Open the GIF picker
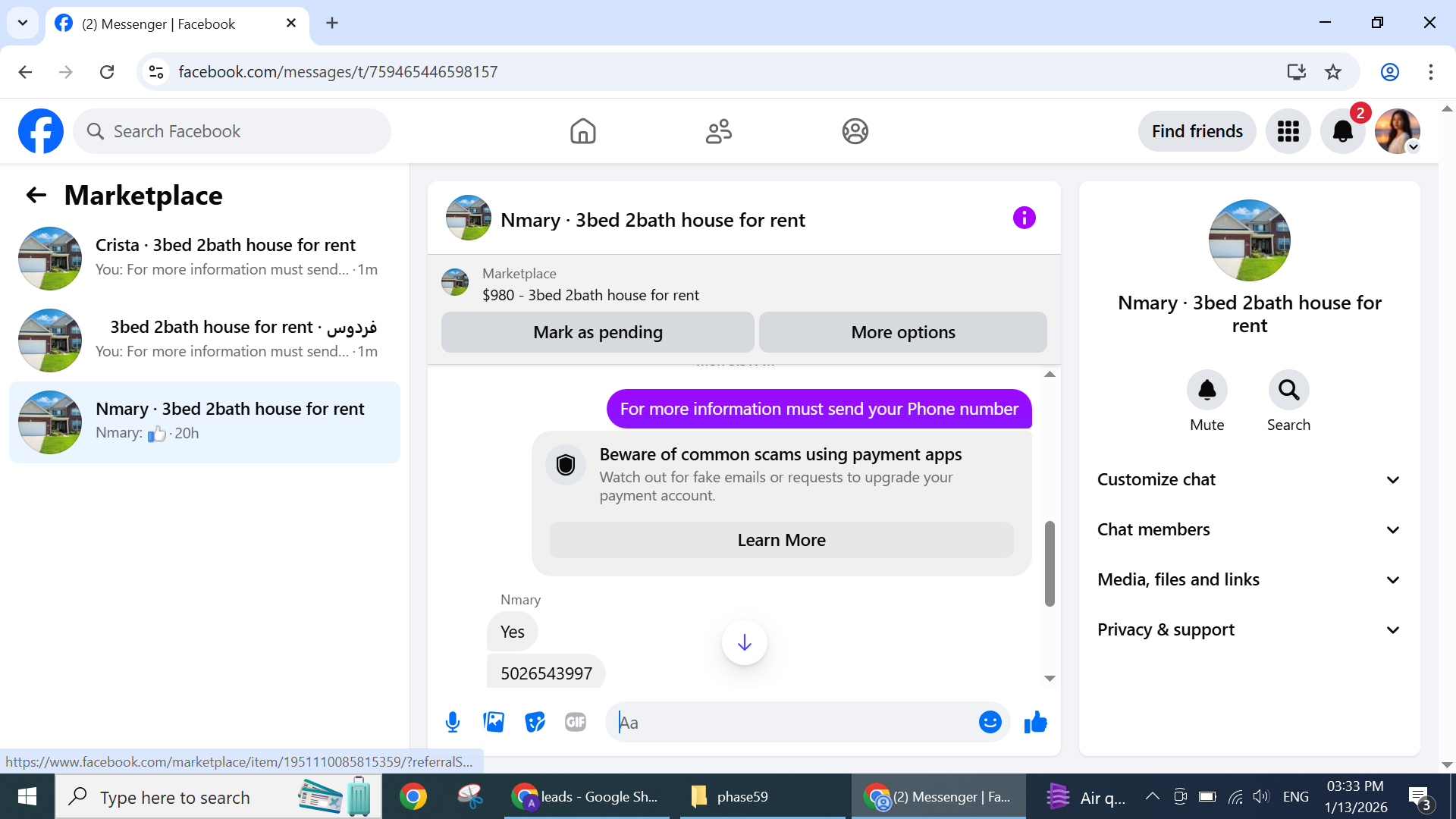 [576, 722]
